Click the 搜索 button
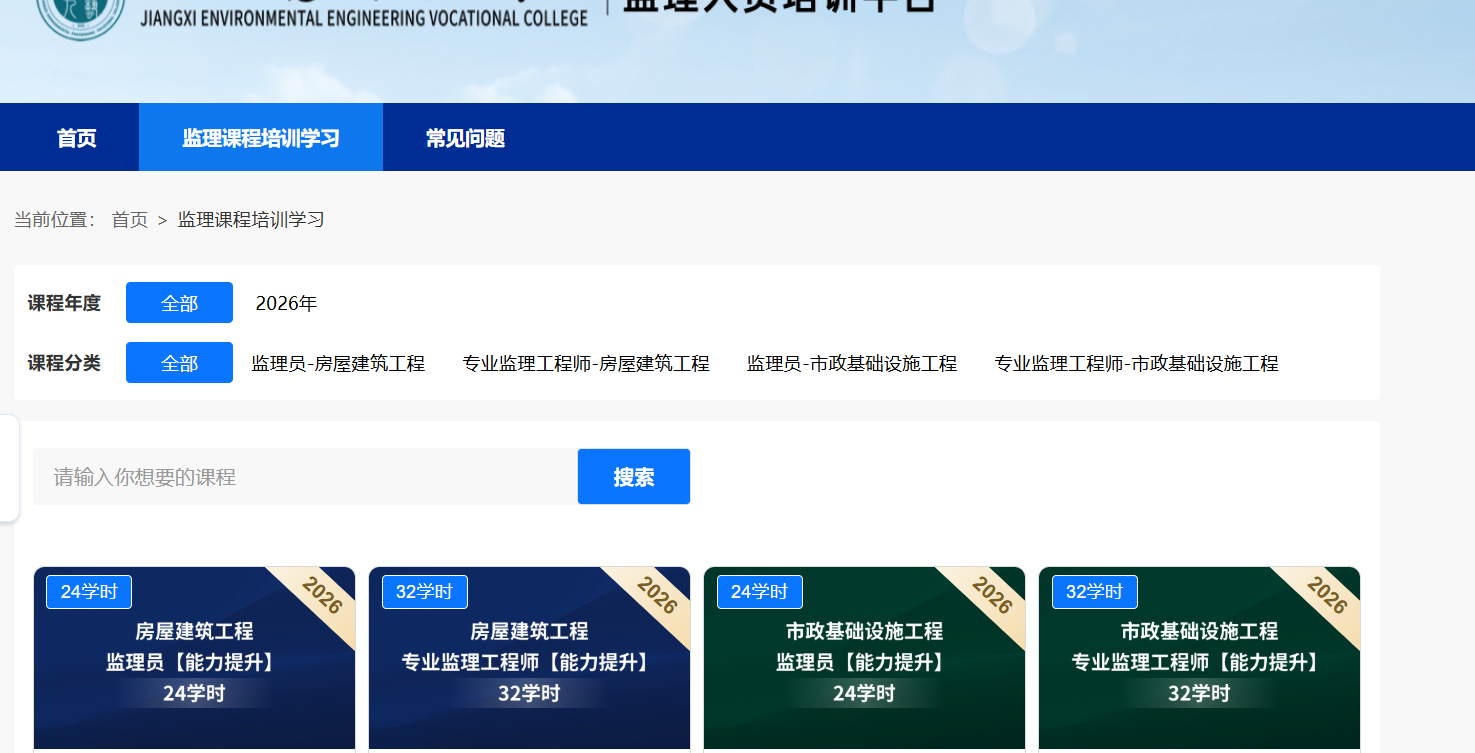 pos(634,477)
